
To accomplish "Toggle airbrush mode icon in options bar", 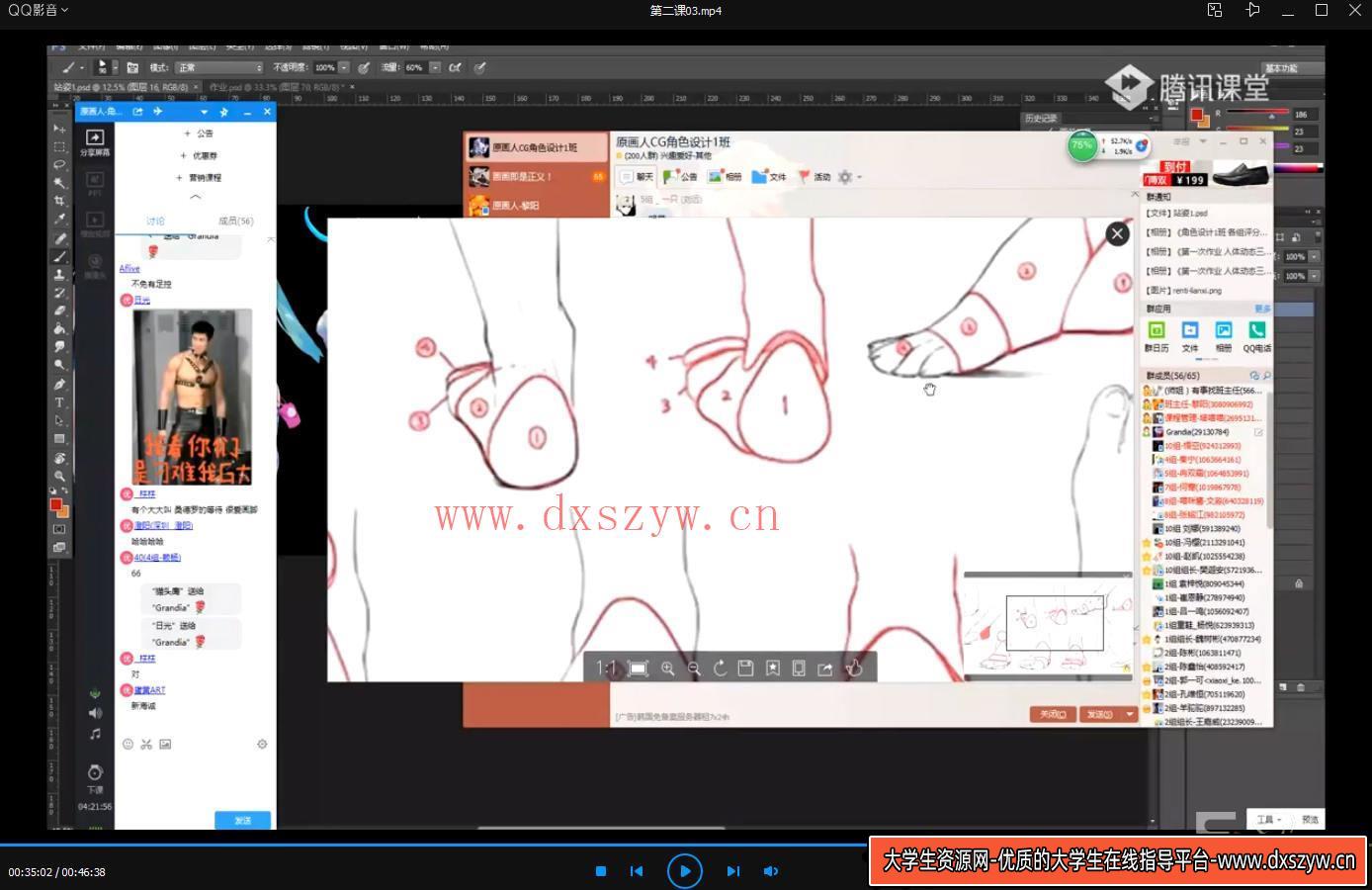I will pyautogui.click(x=455, y=68).
